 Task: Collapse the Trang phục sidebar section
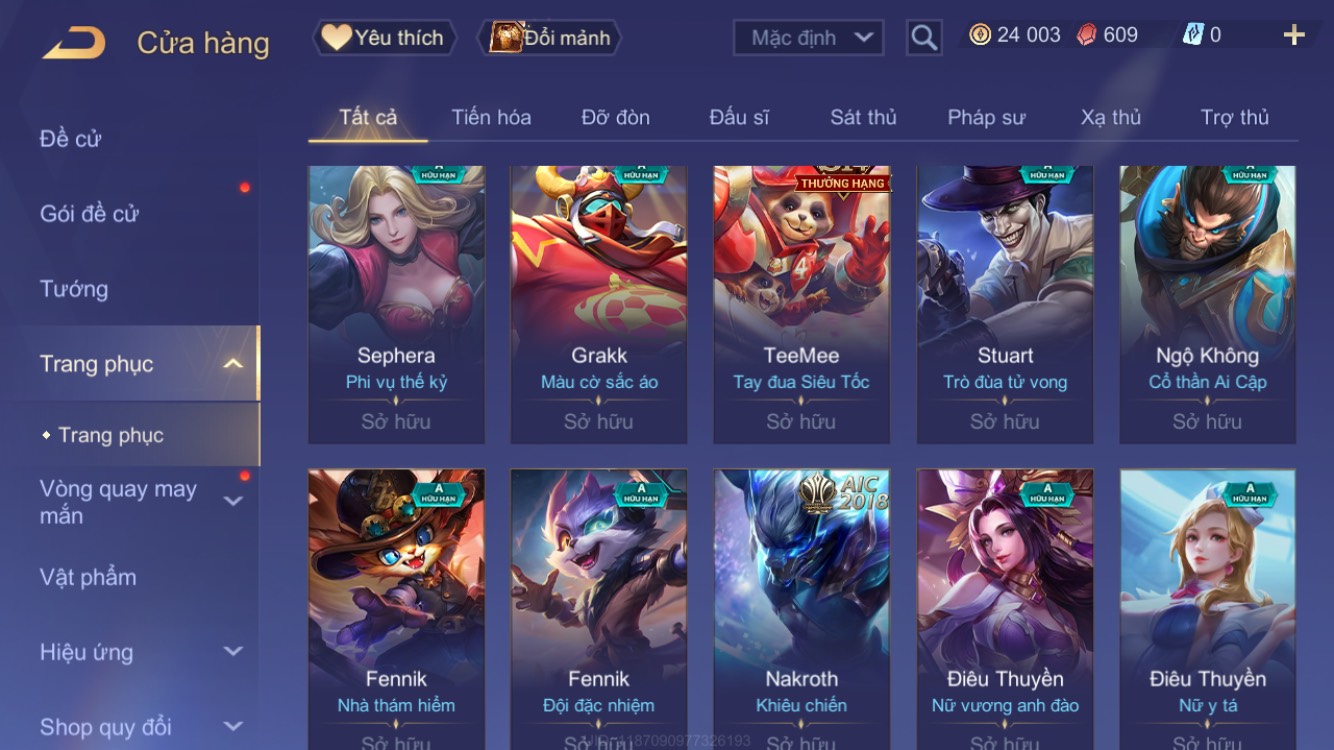(x=232, y=364)
